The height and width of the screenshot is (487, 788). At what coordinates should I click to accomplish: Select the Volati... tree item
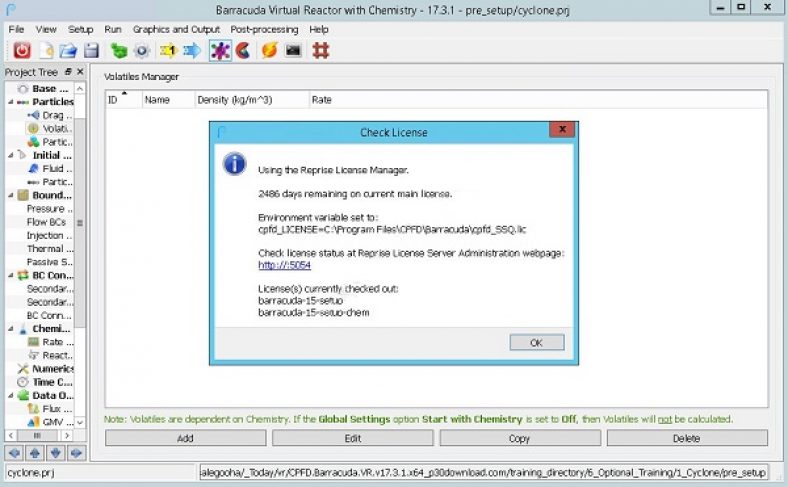50,129
